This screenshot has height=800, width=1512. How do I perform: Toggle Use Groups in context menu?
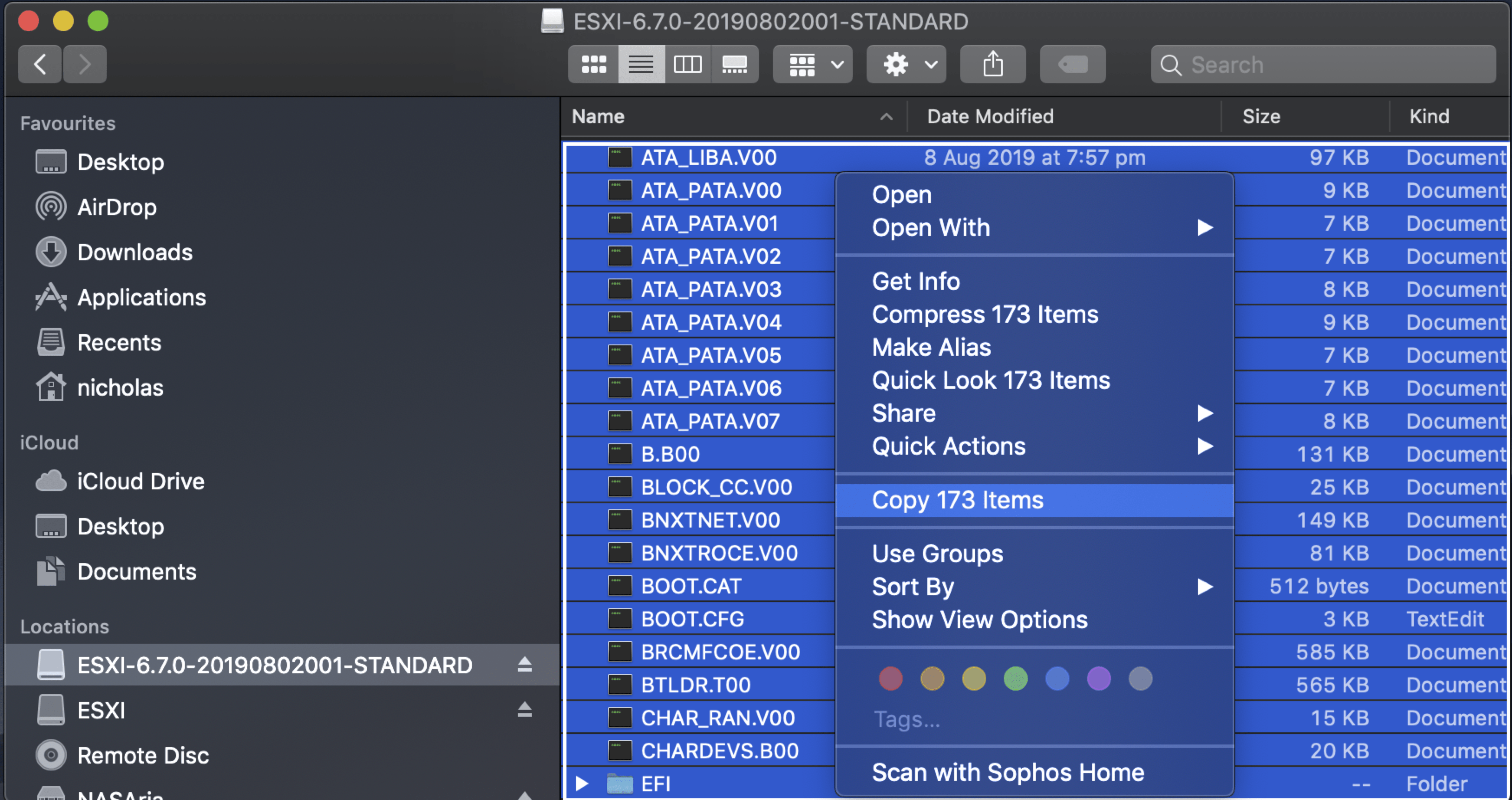[x=937, y=554]
